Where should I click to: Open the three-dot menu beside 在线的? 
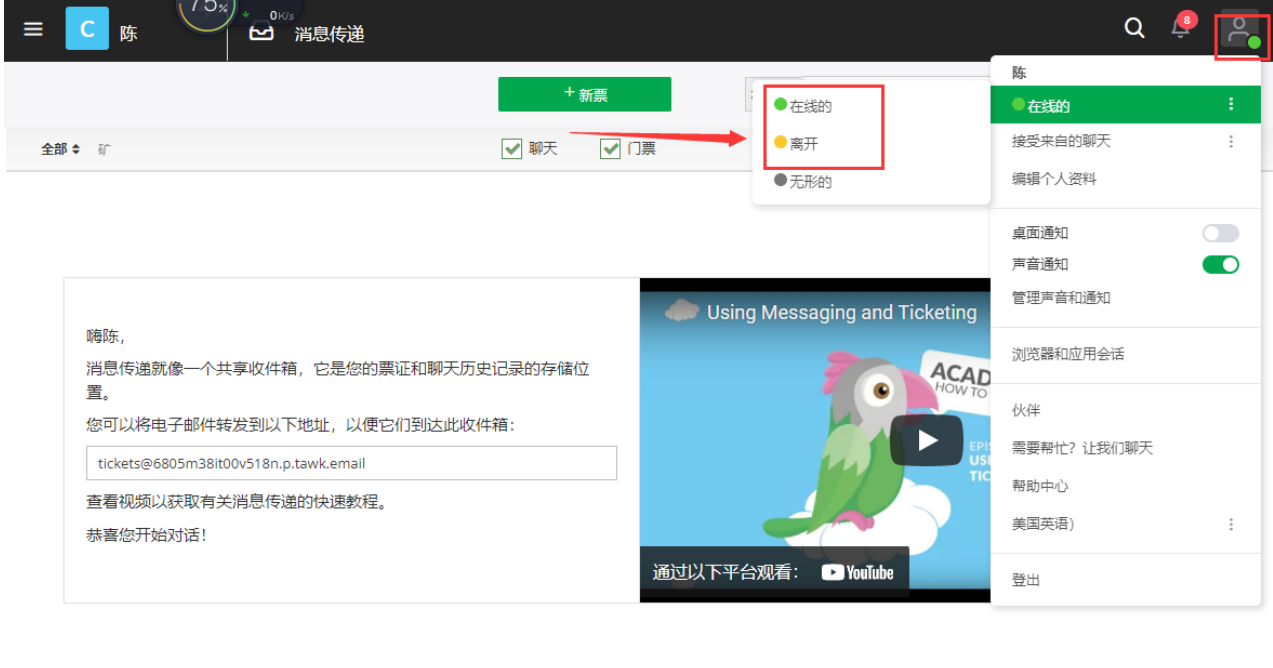click(x=1231, y=104)
